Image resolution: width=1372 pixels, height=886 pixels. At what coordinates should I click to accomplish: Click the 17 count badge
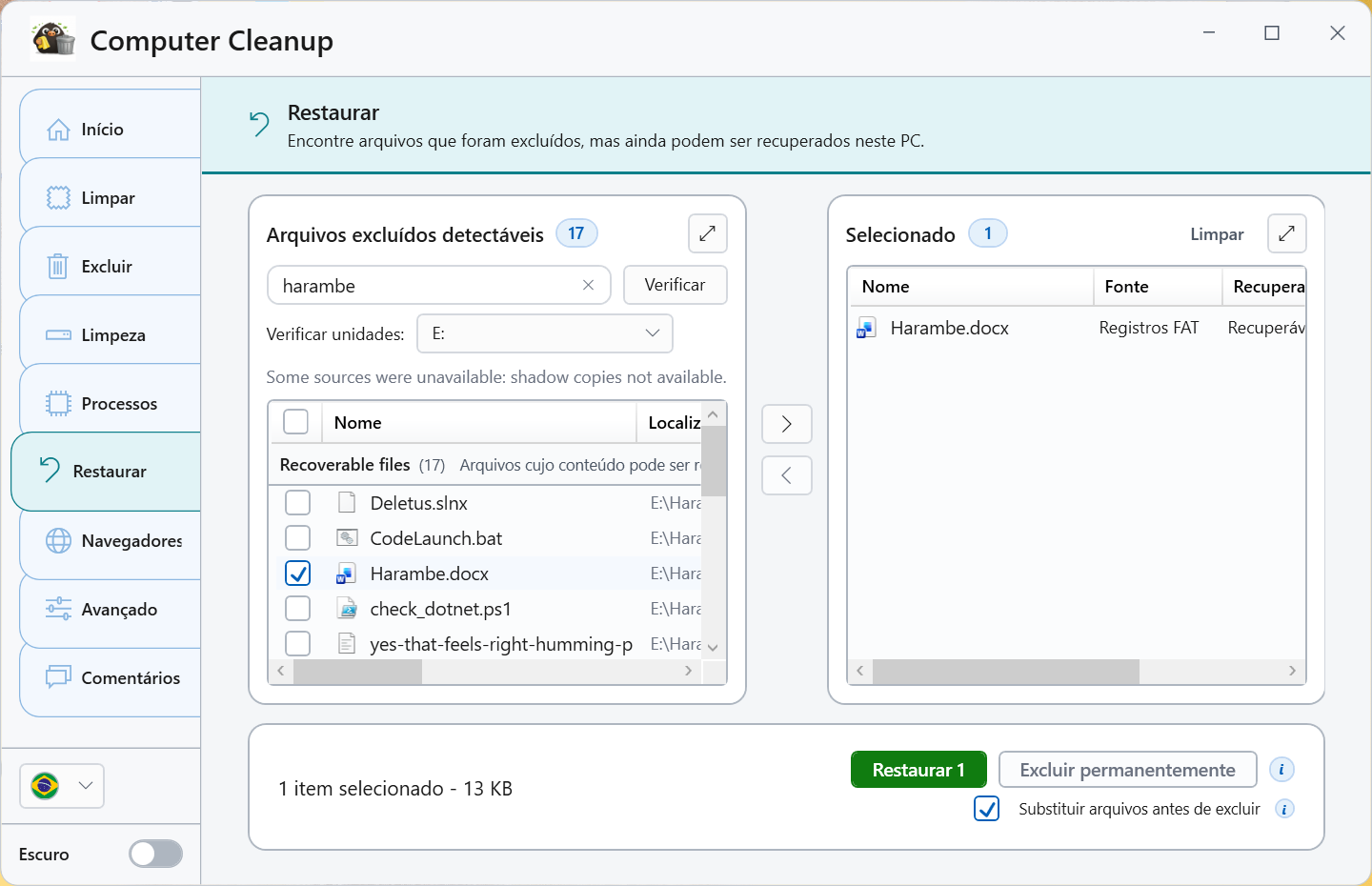tap(576, 233)
